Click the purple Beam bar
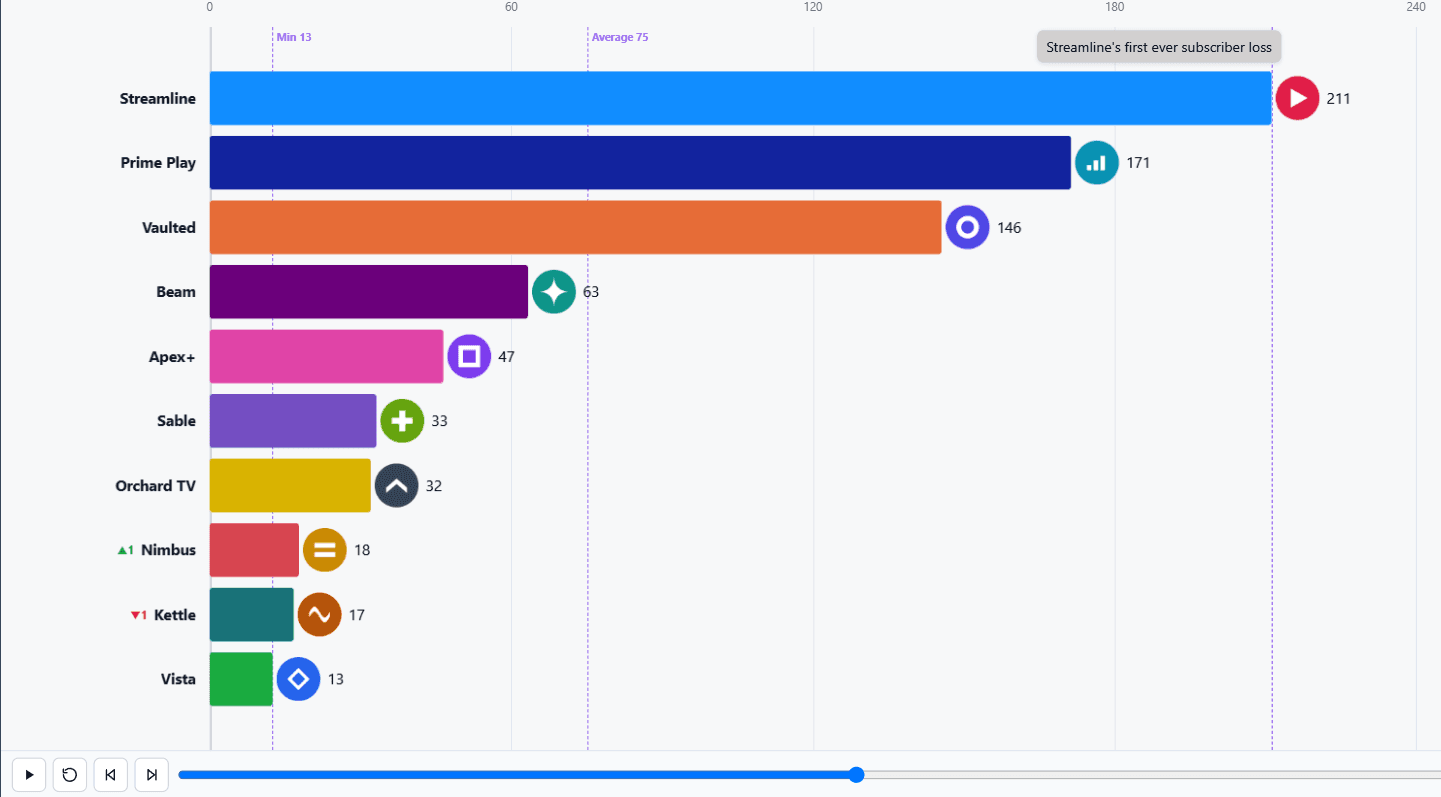This screenshot has width=1441, height=797. [368, 292]
